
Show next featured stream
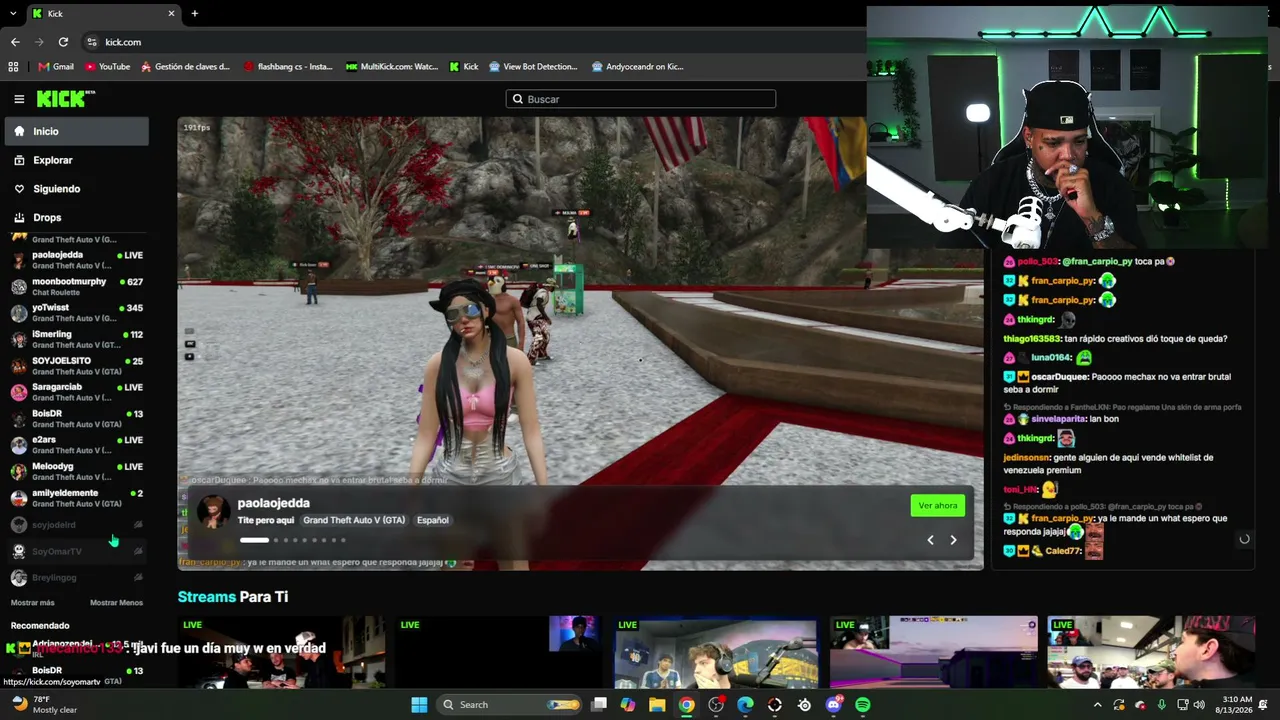953,540
